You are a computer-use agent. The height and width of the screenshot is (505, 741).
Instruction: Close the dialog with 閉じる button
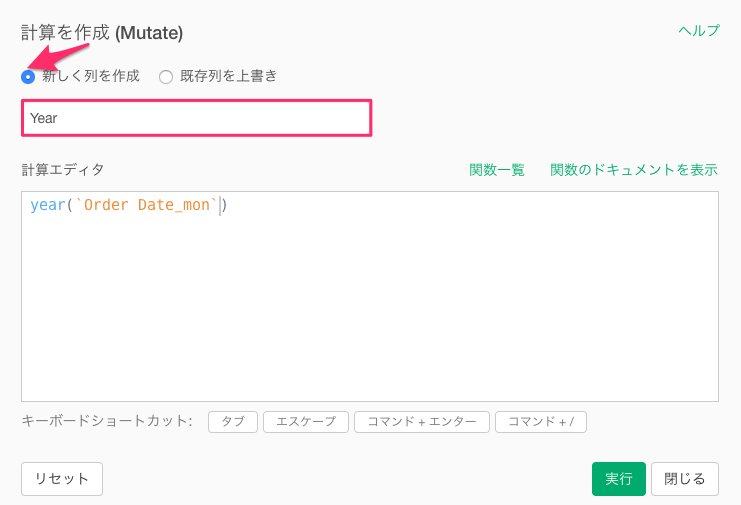pos(685,479)
